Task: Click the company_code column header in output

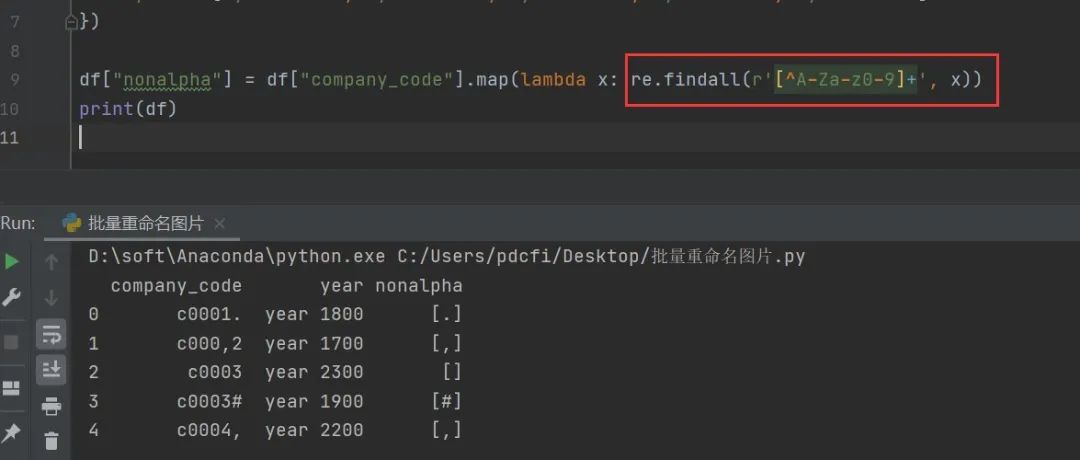Action: [x=176, y=286]
